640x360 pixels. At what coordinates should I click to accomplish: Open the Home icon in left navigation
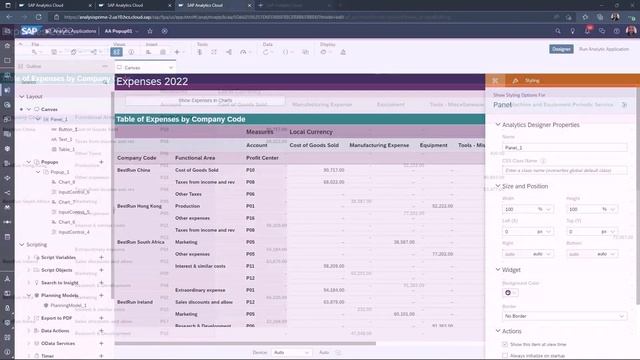point(7,46)
